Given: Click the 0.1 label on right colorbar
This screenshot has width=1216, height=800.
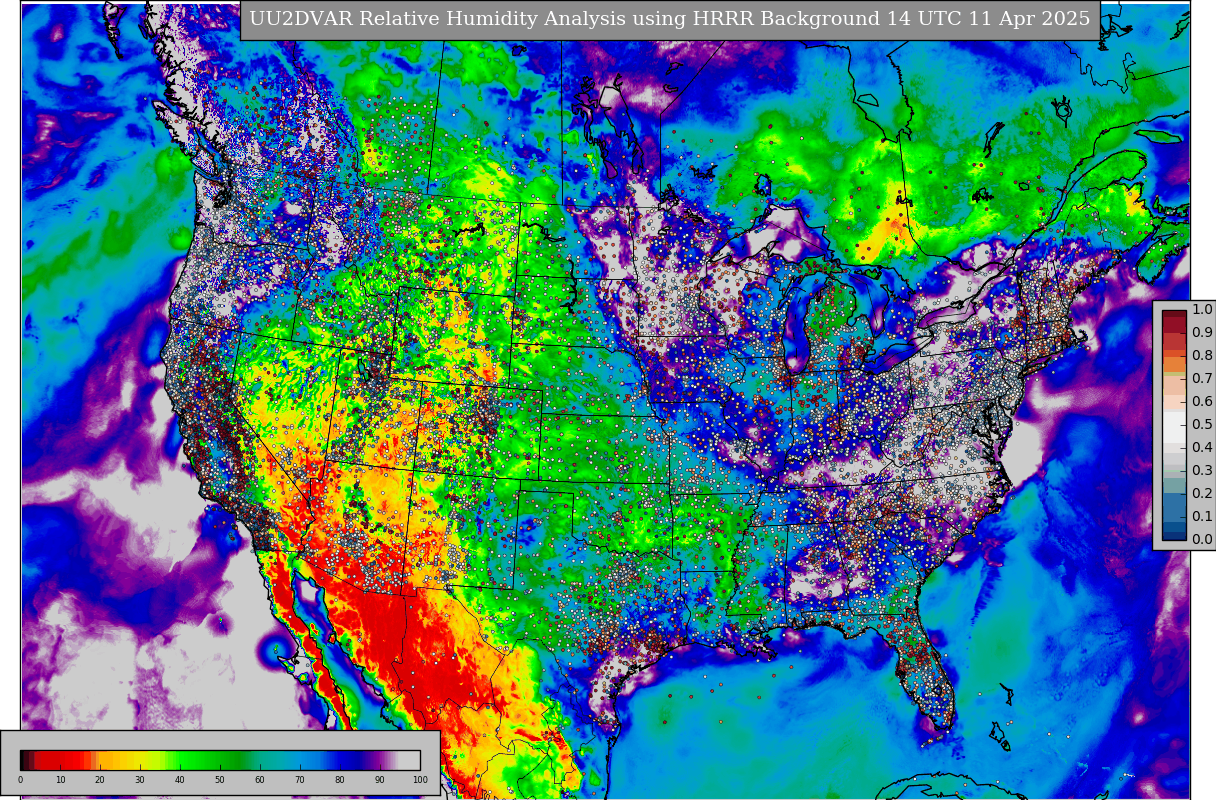Looking at the screenshot, I should tap(1202, 517).
